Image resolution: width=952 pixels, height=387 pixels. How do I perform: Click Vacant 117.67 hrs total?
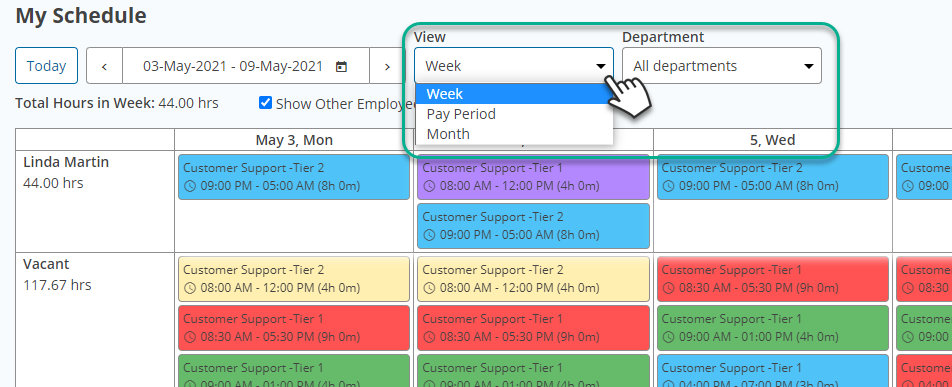tap(57, 284)
